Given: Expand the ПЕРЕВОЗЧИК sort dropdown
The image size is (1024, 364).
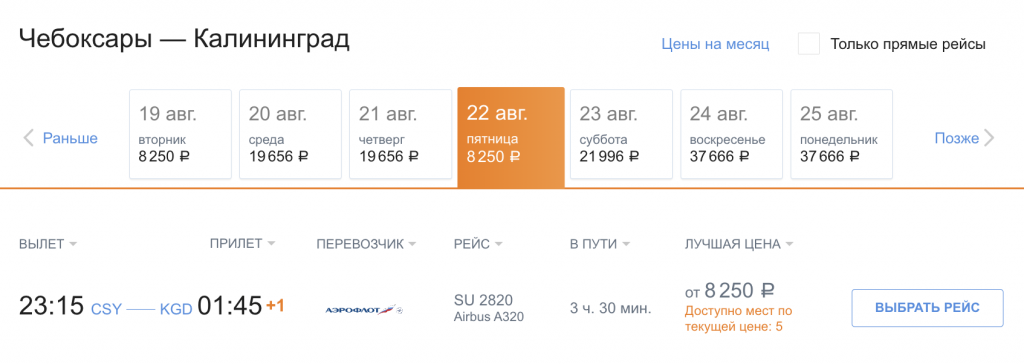Looking at the screenshot, I should (x=413, y=244).
